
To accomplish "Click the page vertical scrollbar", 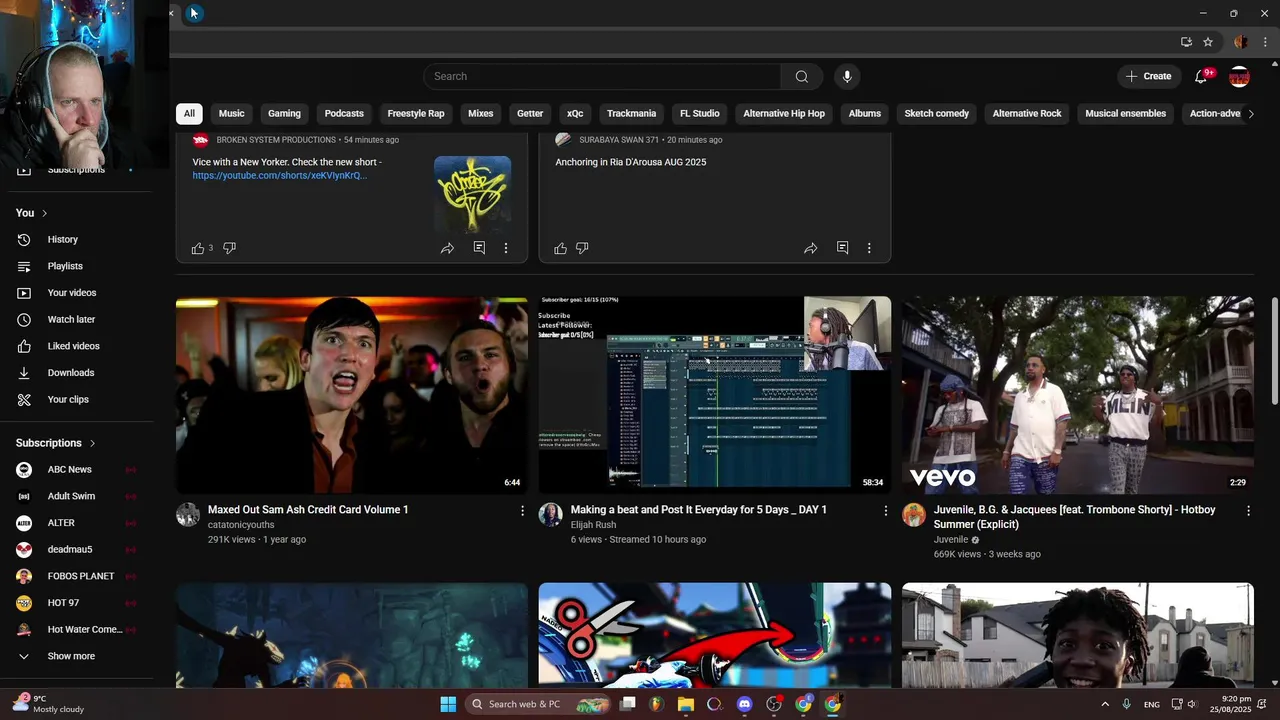I will (x=1275, y=350).
